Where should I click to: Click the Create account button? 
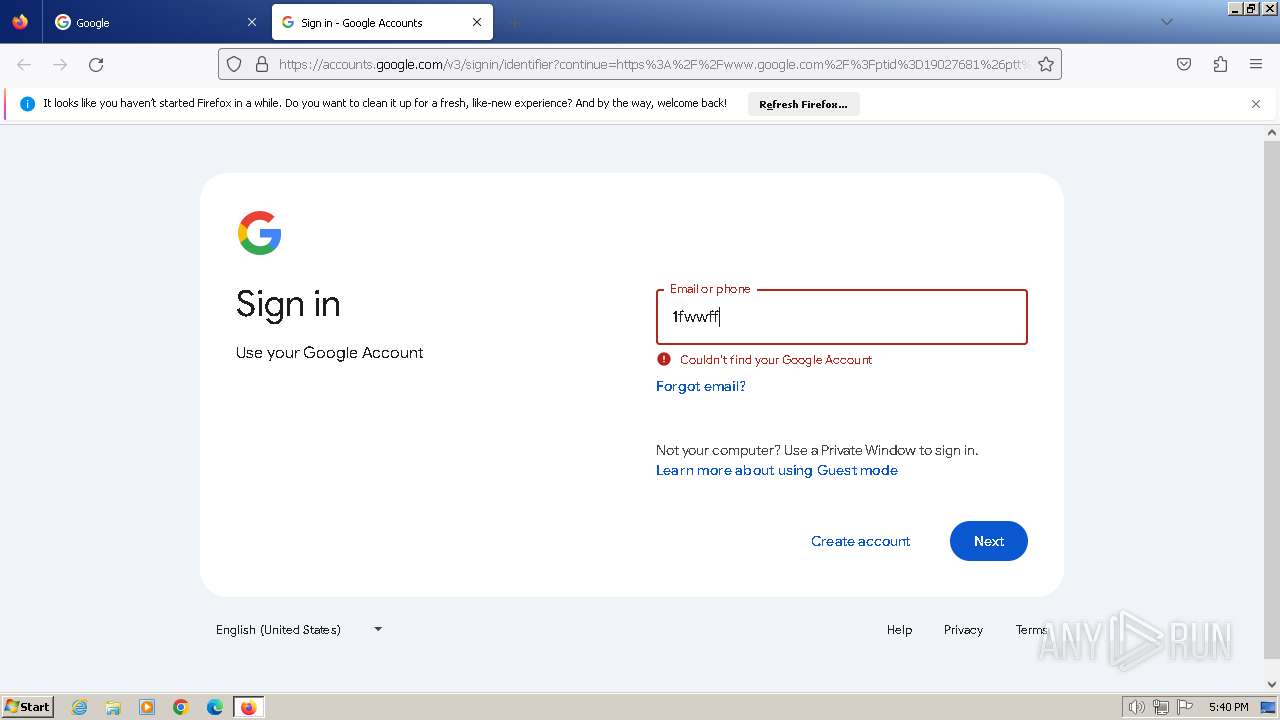point(861,541)
